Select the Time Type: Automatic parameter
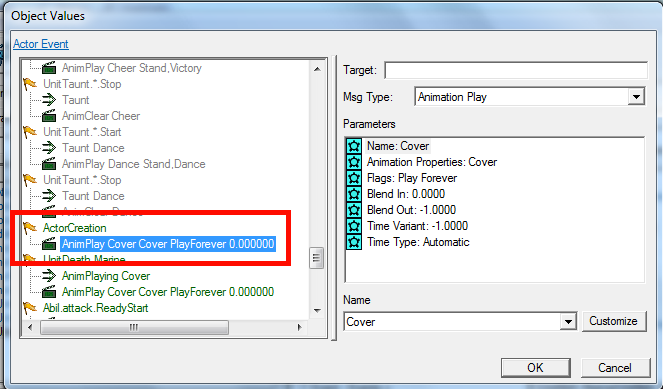Screen dimensions: 663x389 (x=418, y=242)
